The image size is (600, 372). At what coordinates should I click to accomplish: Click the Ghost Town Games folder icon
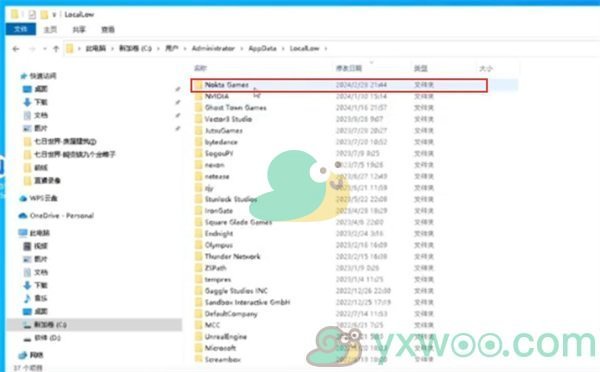[199, 108]
